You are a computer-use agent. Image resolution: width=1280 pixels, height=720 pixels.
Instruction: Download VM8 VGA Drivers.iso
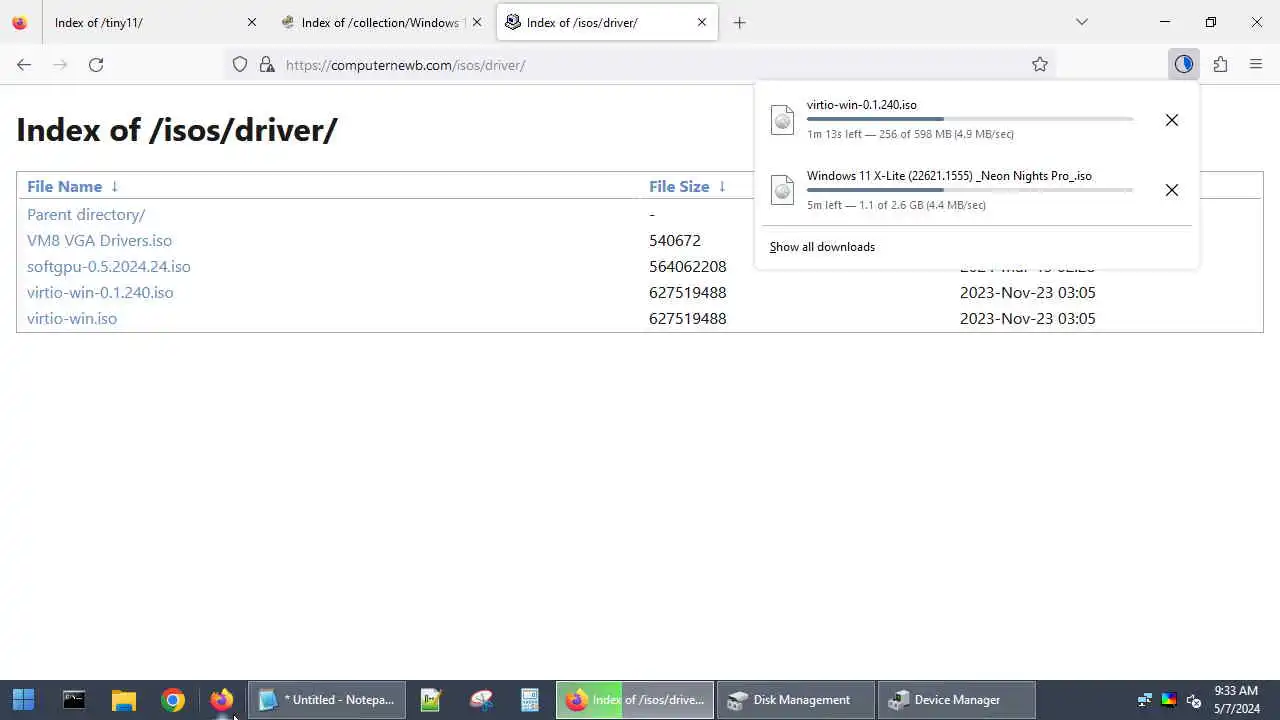tap(99, 241)
